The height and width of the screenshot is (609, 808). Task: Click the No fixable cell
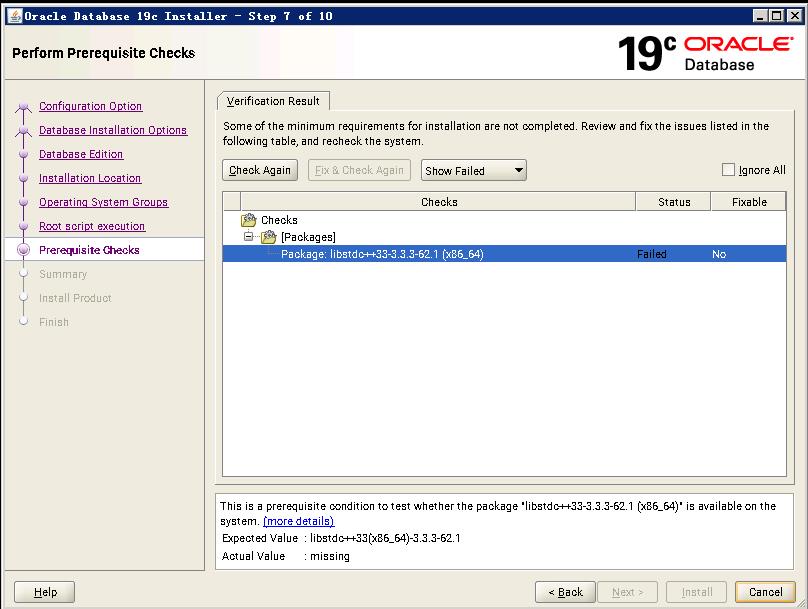pos(719,254)
